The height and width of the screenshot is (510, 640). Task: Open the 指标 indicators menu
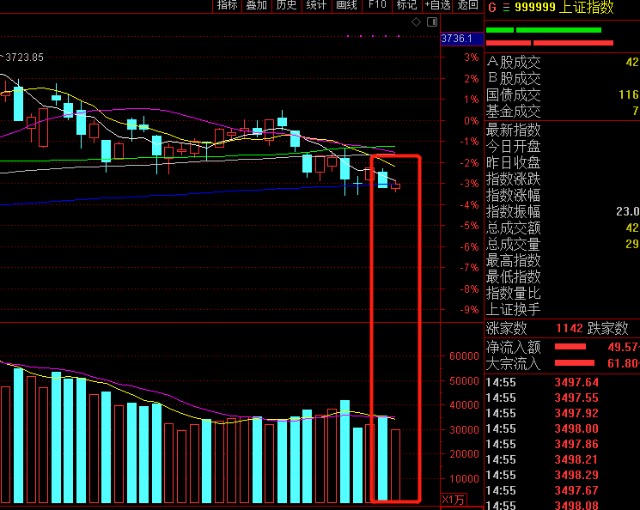point(227,5)
